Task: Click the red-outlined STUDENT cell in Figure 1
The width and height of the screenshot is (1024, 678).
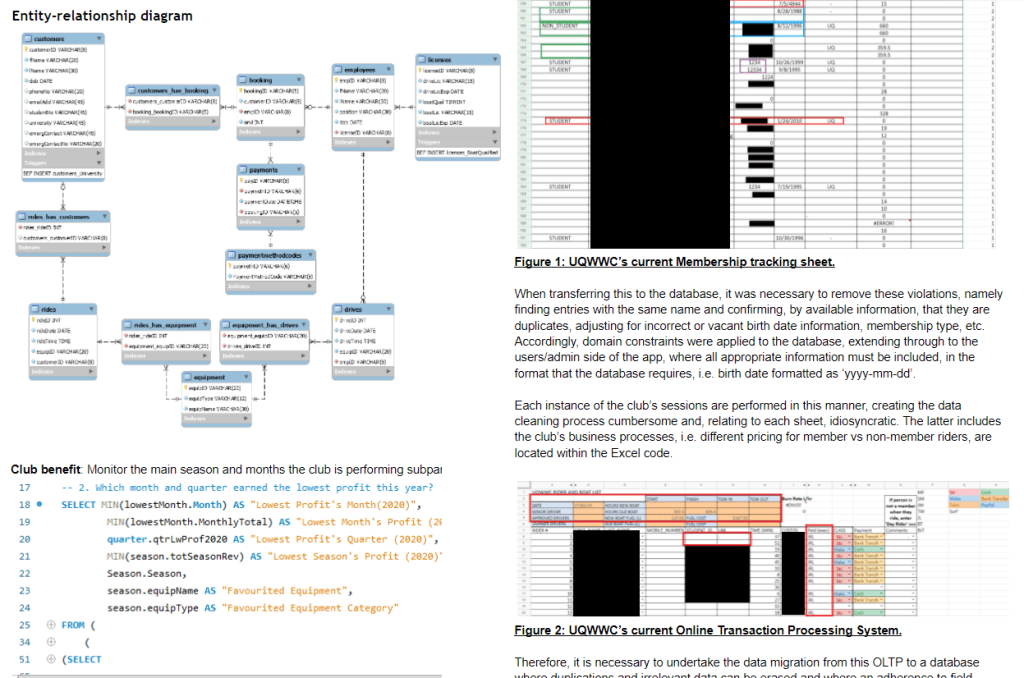Action: click(568, 120)
